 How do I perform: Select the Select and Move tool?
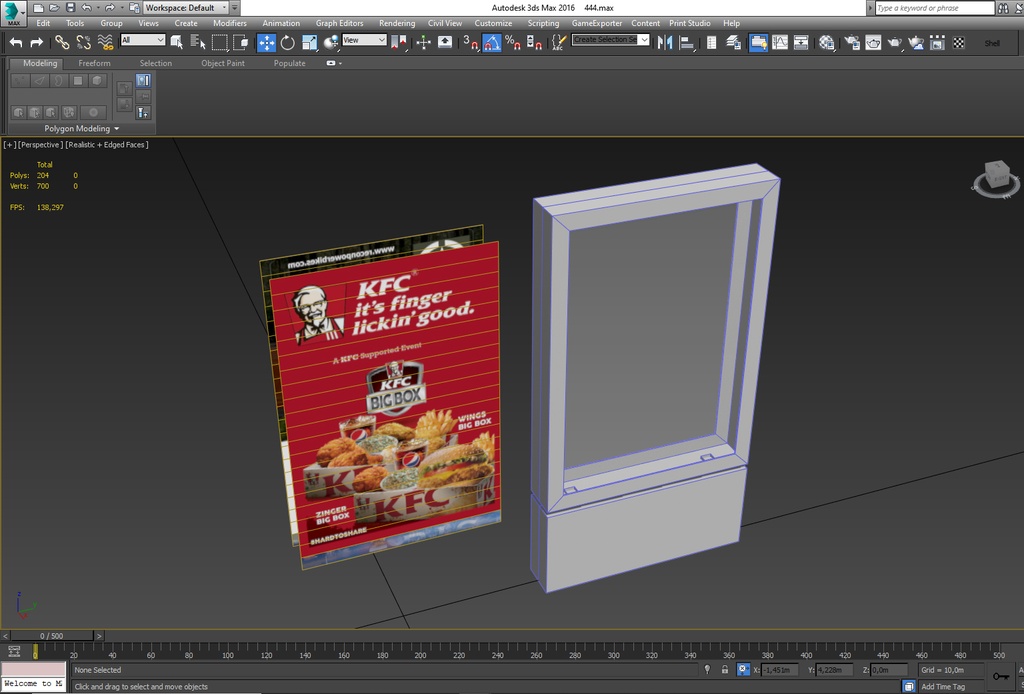[266, 42]
